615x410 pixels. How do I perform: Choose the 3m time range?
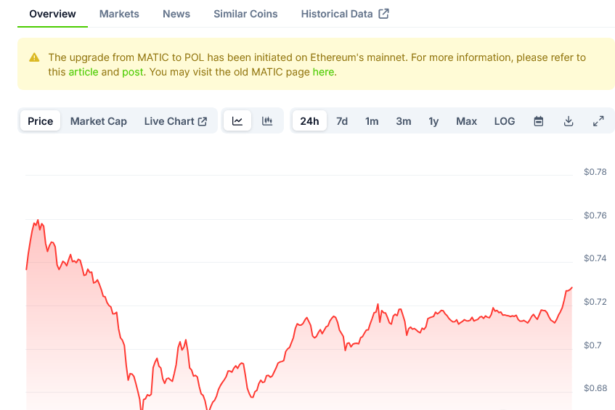[403, 121]
